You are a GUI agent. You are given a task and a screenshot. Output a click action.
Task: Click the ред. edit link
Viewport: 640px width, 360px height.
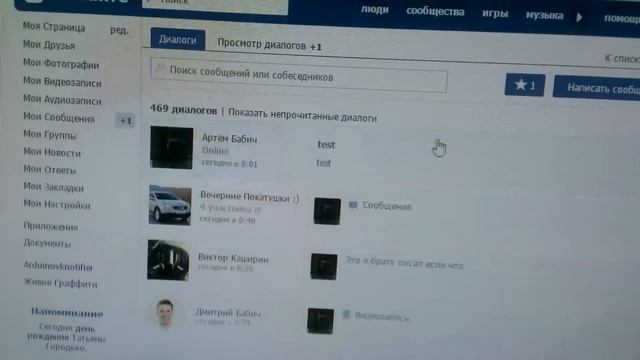point(119,30)
